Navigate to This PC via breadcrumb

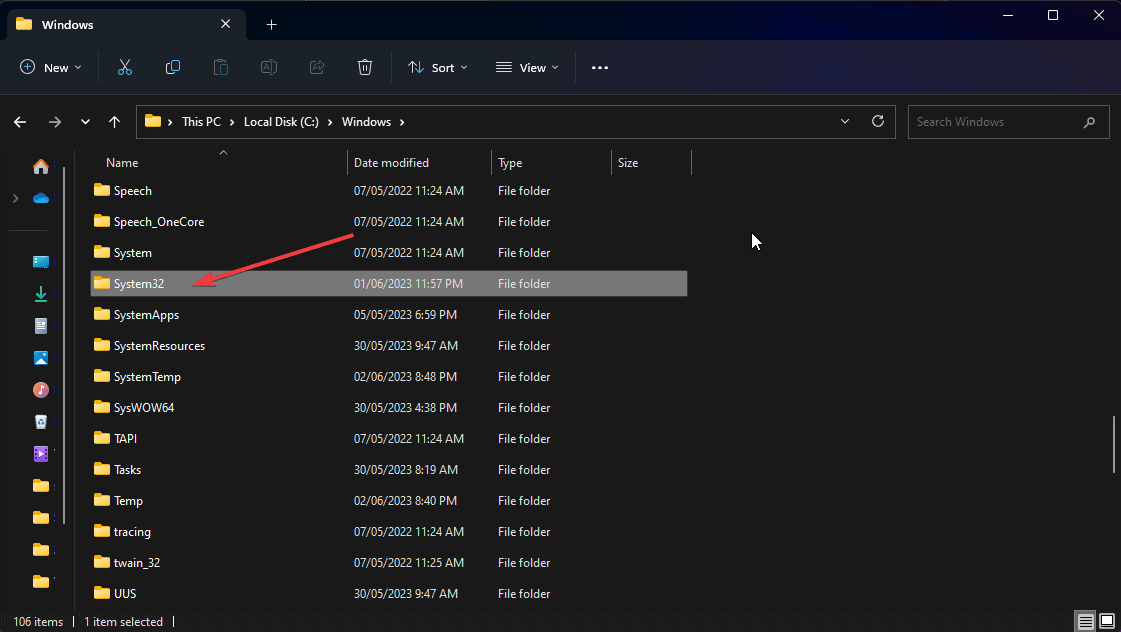pyautogui.click(x=202, y=121)
